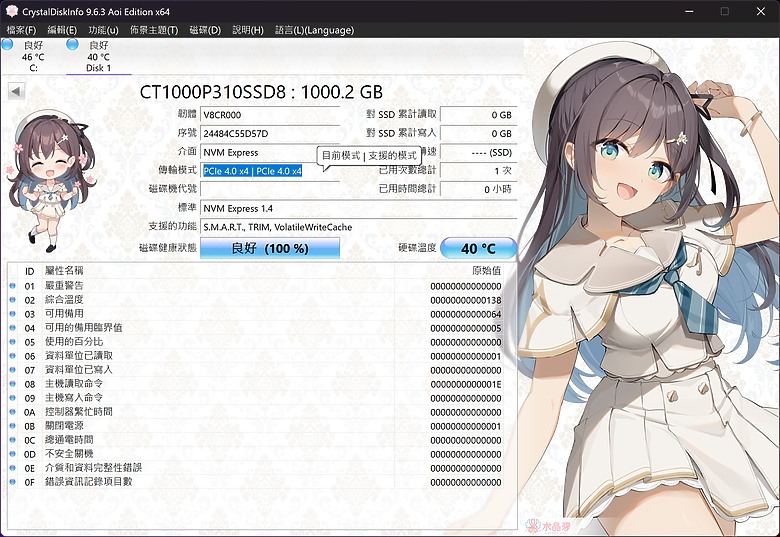Screen dimensions: 780x537
Task: Click the blue status dot for attribute 0C
Action: click(x=12, y=440)
